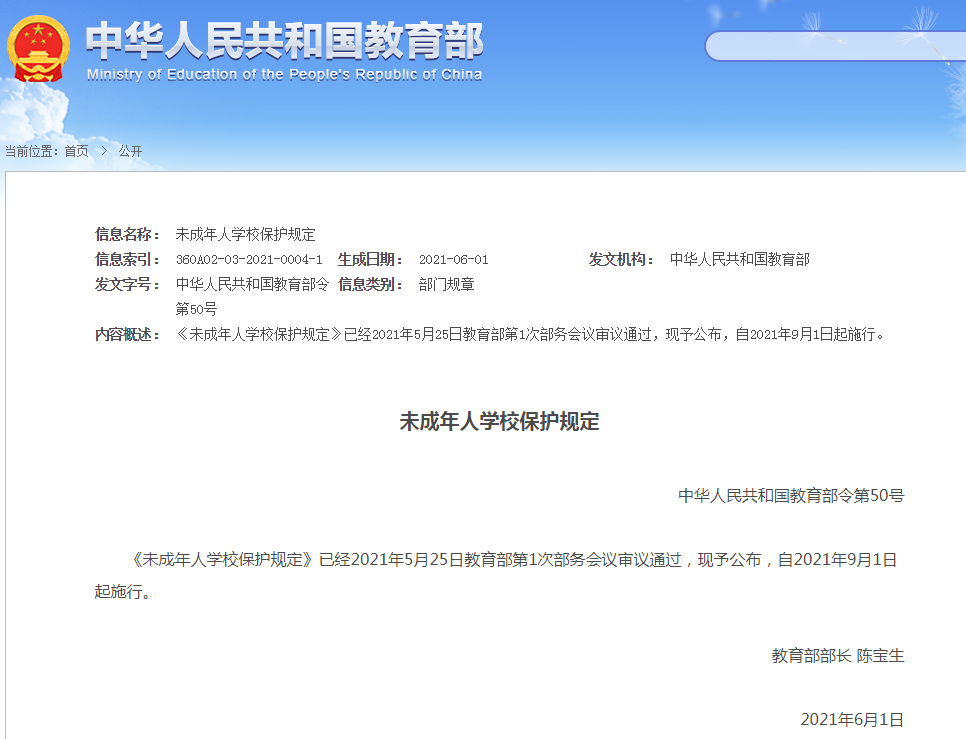The width and height of the screenshot is (966, 739).
Task: Click the 生成日期 value 2021-06-01
Action: pos(453,259)
